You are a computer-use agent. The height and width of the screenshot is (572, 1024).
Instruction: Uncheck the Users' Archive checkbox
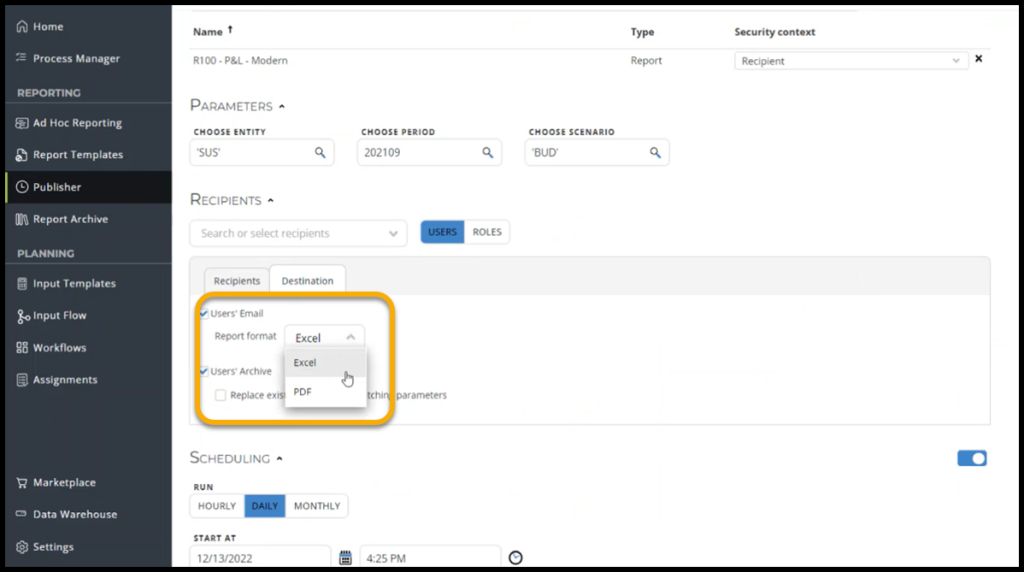pos(204,371)
